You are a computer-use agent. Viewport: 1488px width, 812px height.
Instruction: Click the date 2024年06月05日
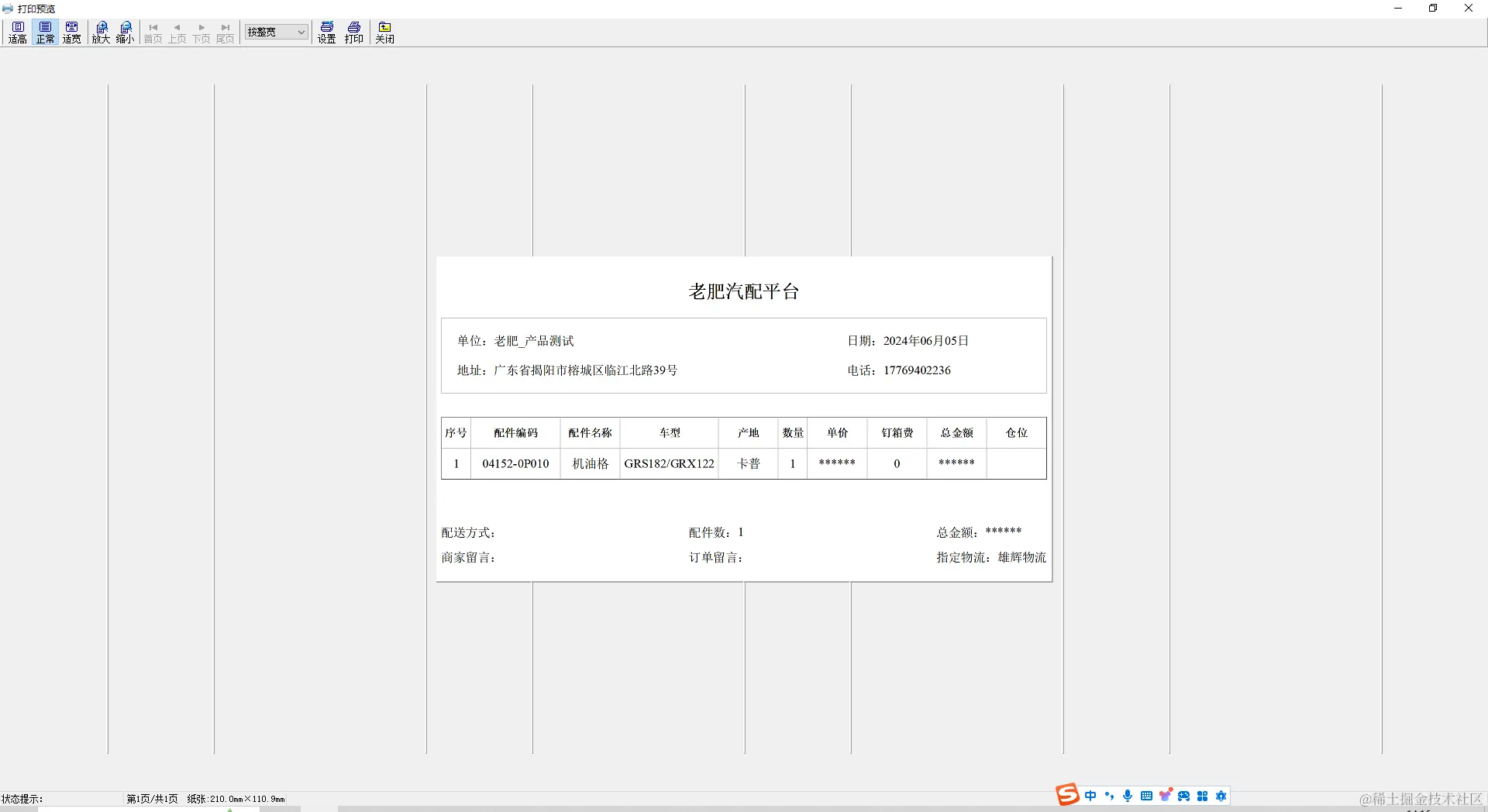click(926, 341)
